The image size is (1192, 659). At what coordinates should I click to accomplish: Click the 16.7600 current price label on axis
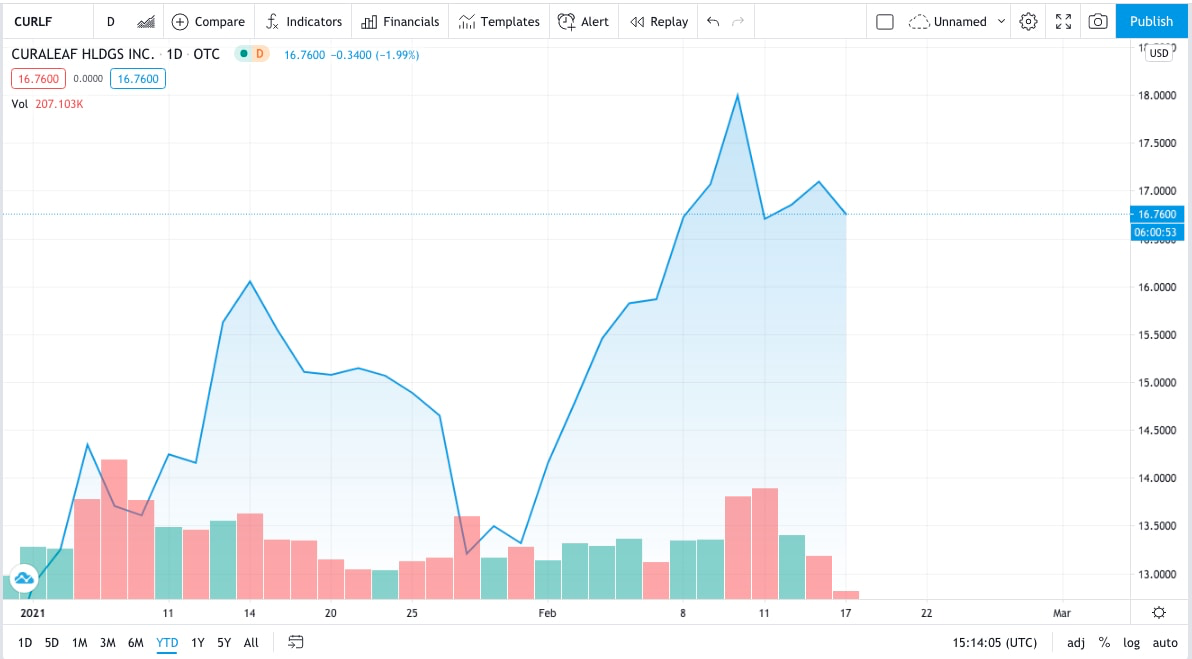[1157, 214]
